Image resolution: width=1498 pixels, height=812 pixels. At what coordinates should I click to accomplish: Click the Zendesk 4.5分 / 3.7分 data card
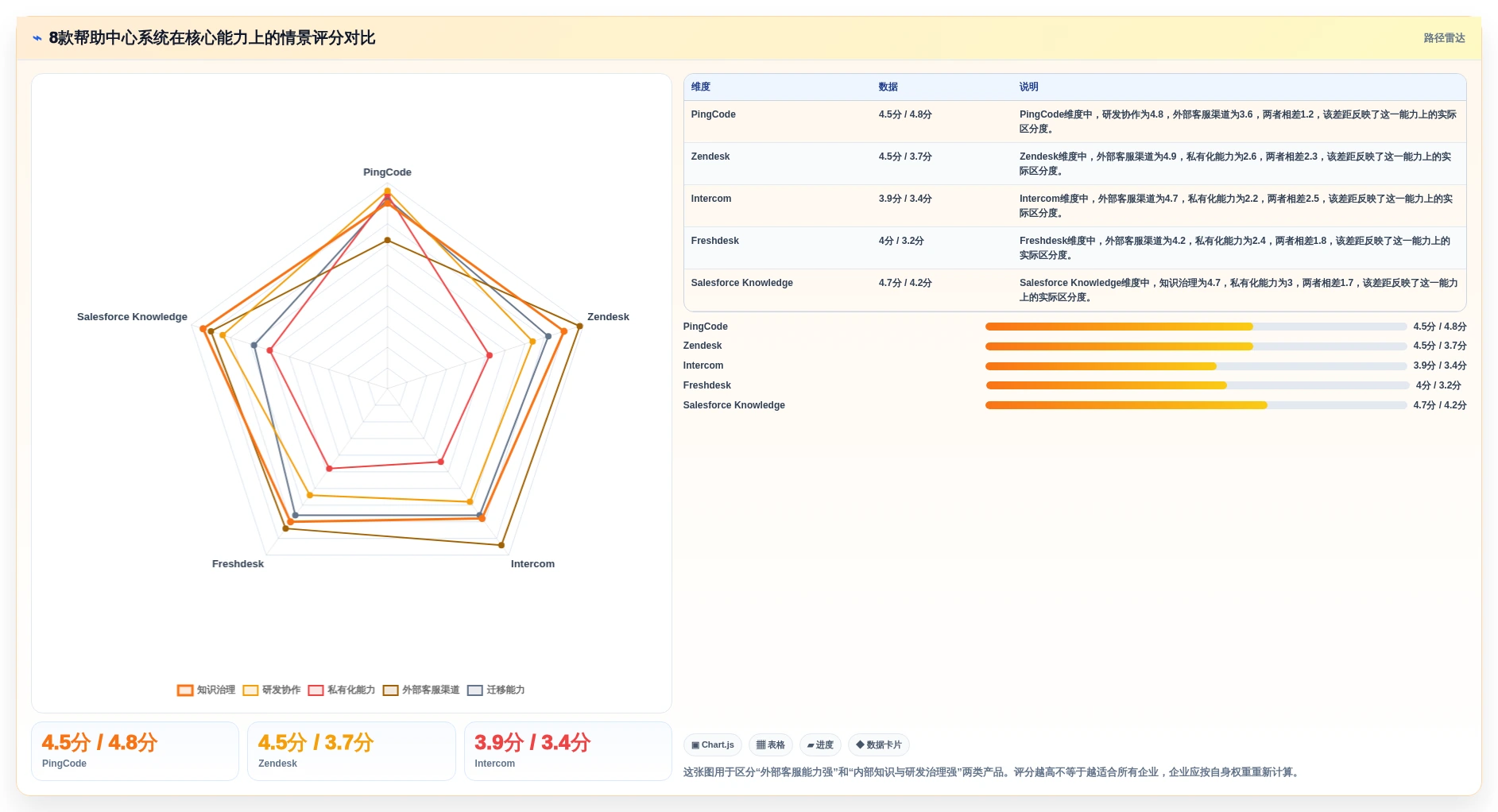pos(351,752)
